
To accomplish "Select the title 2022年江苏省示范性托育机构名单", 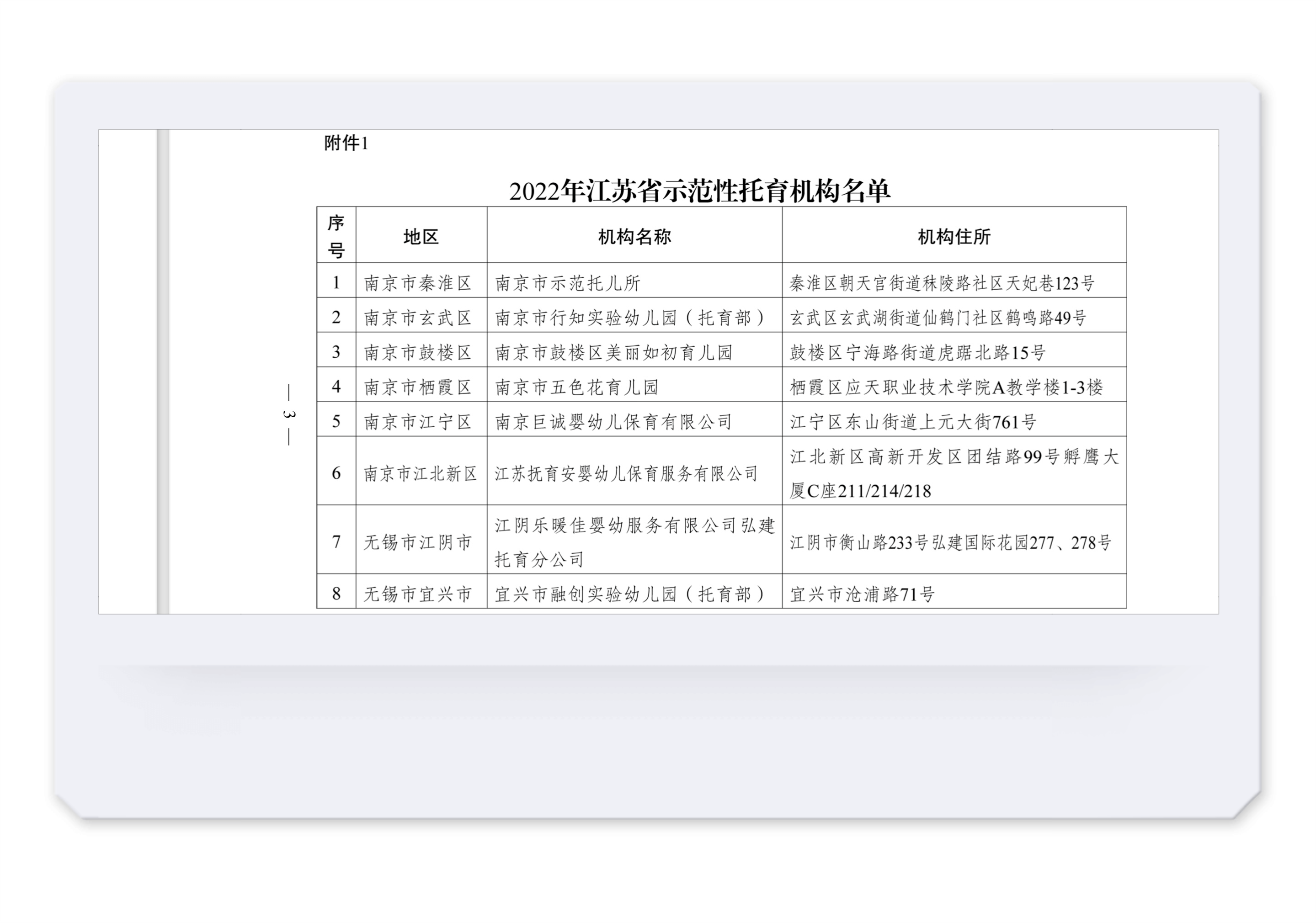I will [699, 191].
